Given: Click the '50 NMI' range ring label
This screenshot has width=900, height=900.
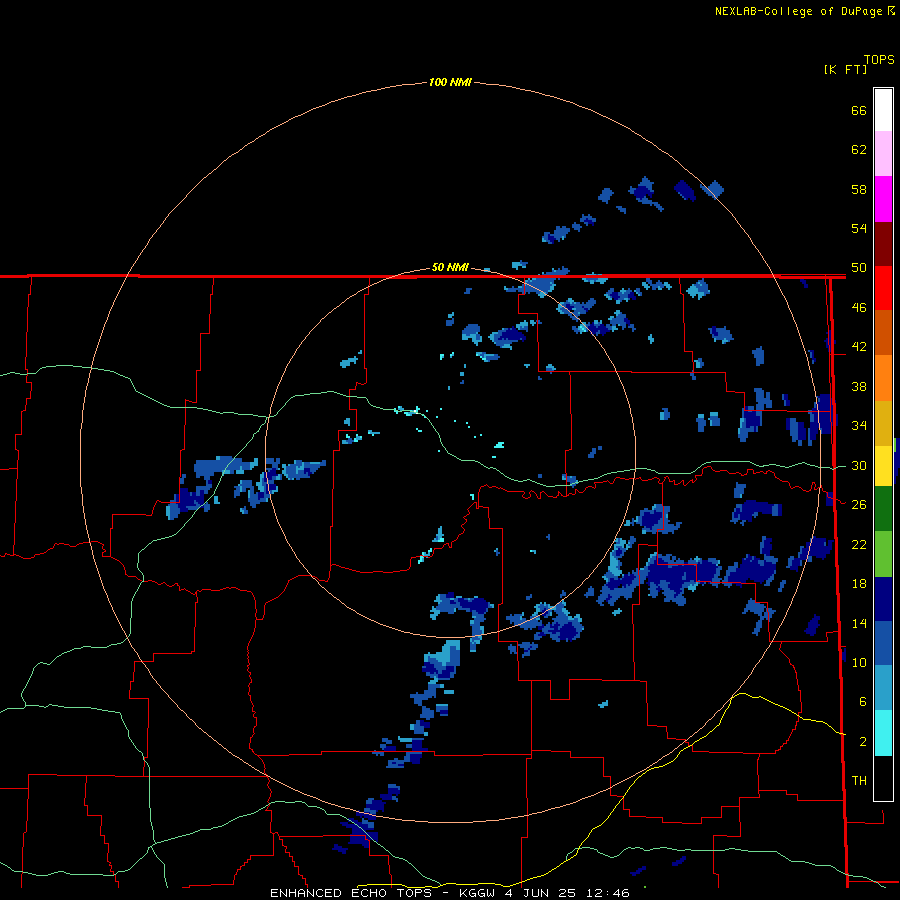Looking at the screenshot, I should coord(450,267).
